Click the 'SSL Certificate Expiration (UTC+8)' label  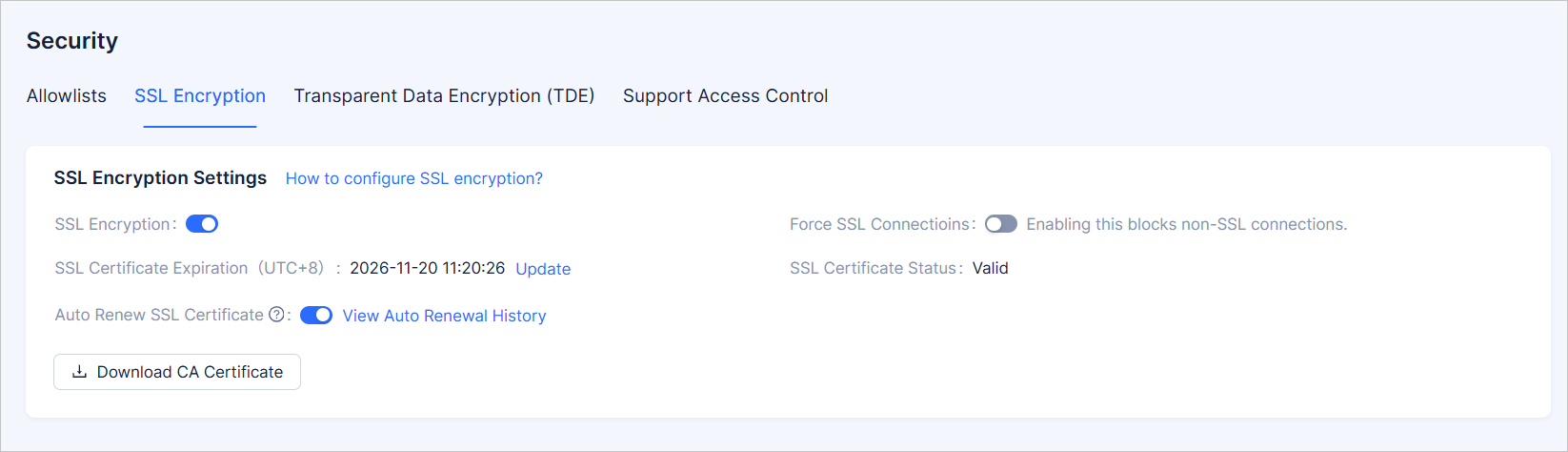point(189,268)
